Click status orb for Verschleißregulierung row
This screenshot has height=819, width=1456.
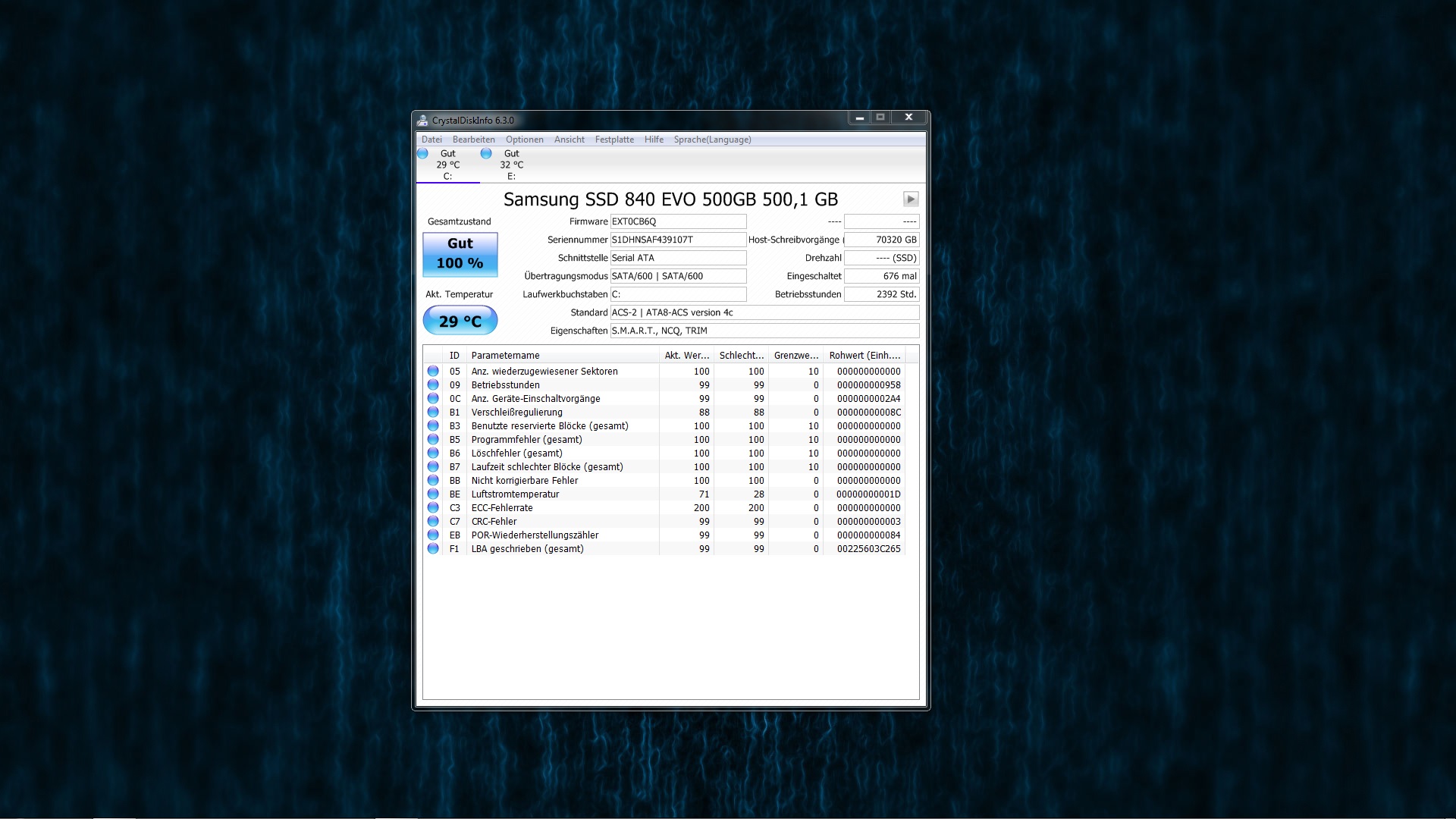point(433,412)
